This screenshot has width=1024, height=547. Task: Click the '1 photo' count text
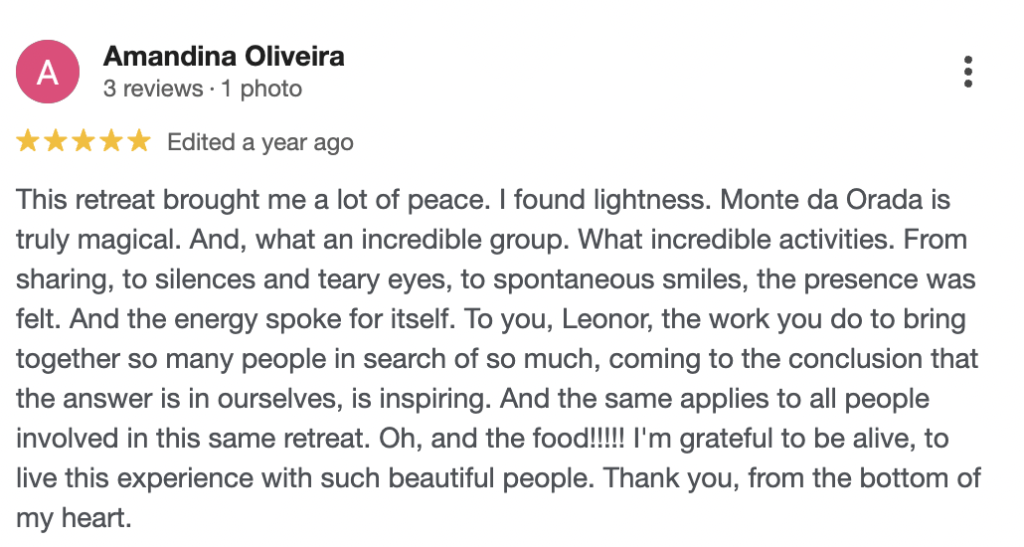point(261,89)
